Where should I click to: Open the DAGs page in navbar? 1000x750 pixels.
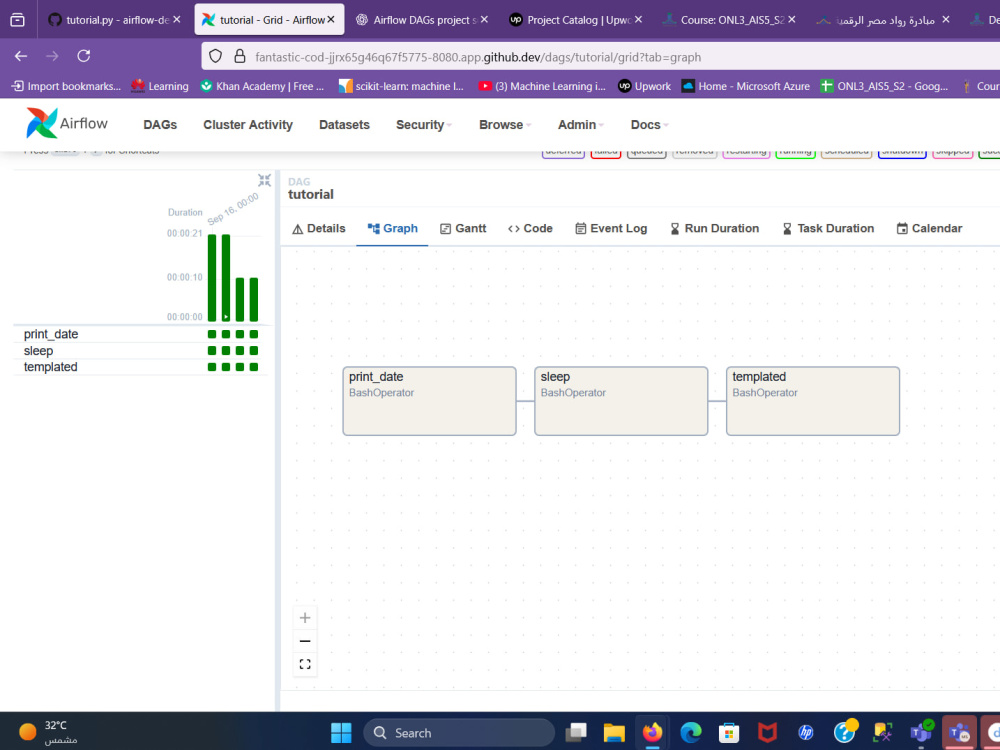click(x=160, y=124)
